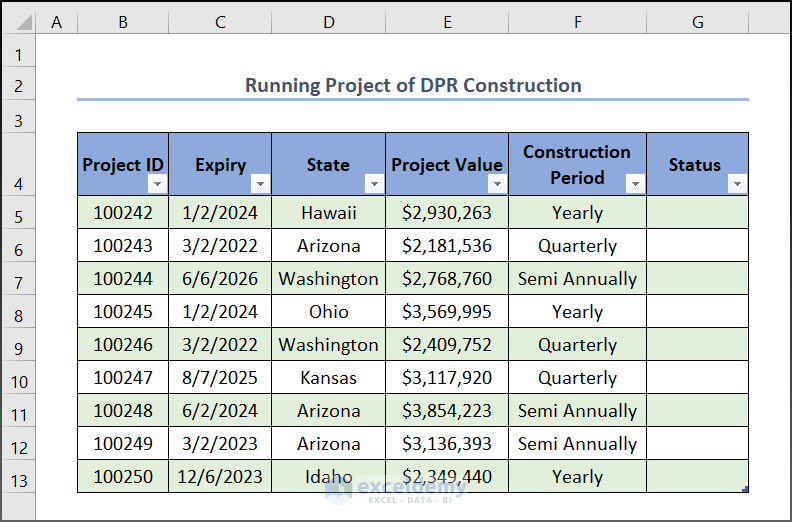
Task: Select column G header
Action: coord(697,21)
